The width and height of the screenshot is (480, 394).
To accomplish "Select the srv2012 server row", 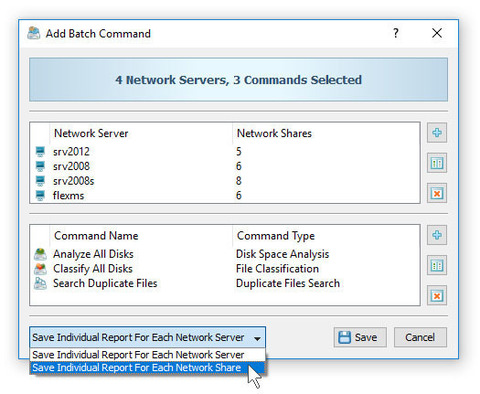I will (225, 152).
